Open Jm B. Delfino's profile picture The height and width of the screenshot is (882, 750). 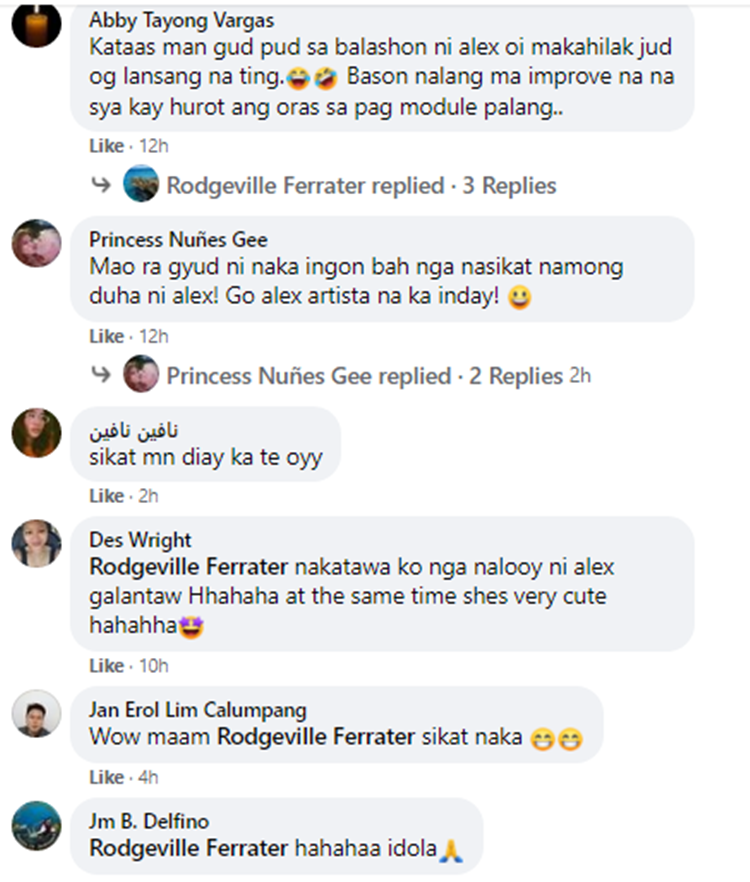tap(37, 825)
